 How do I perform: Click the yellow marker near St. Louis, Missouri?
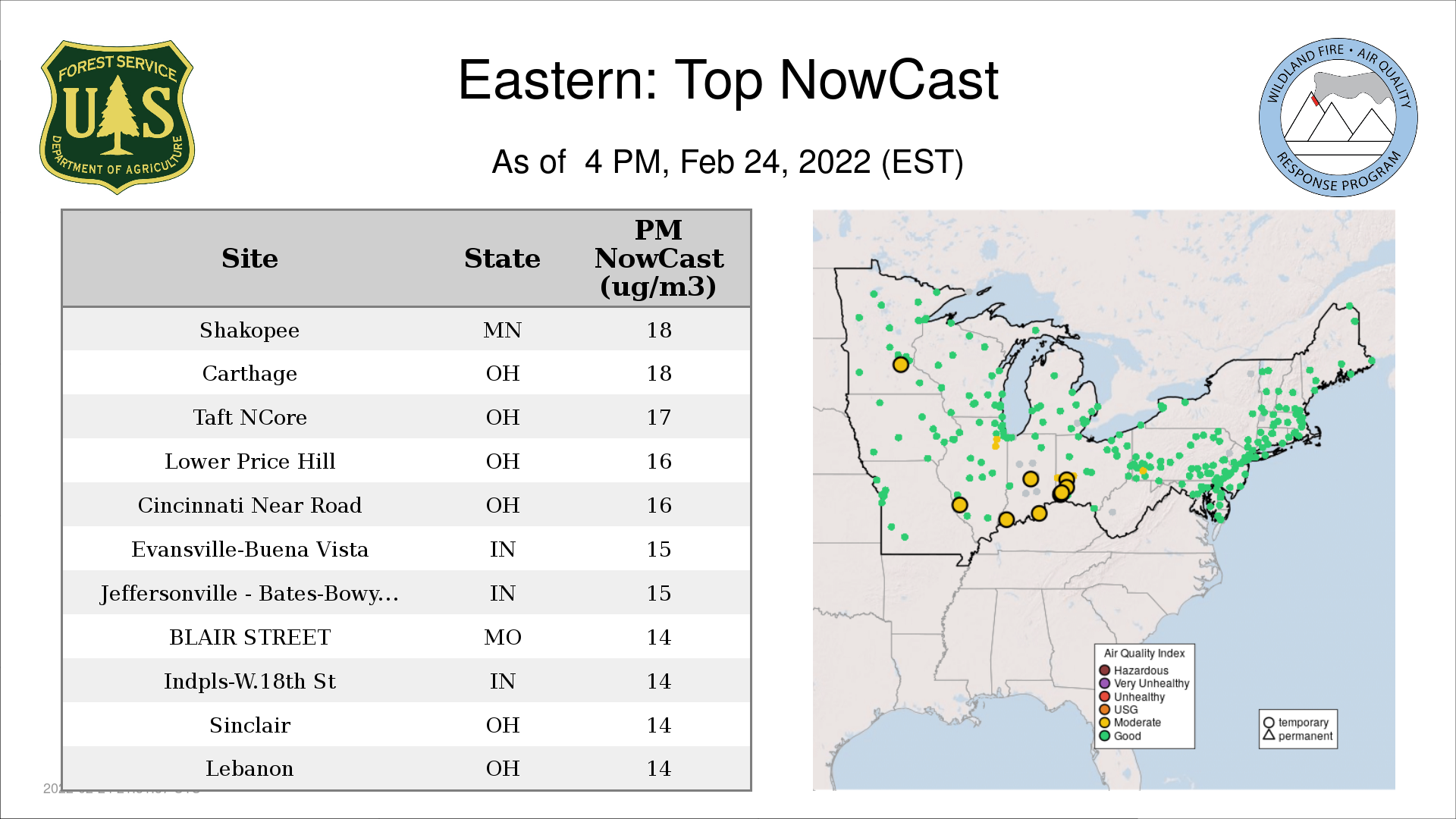pos(959,504)
